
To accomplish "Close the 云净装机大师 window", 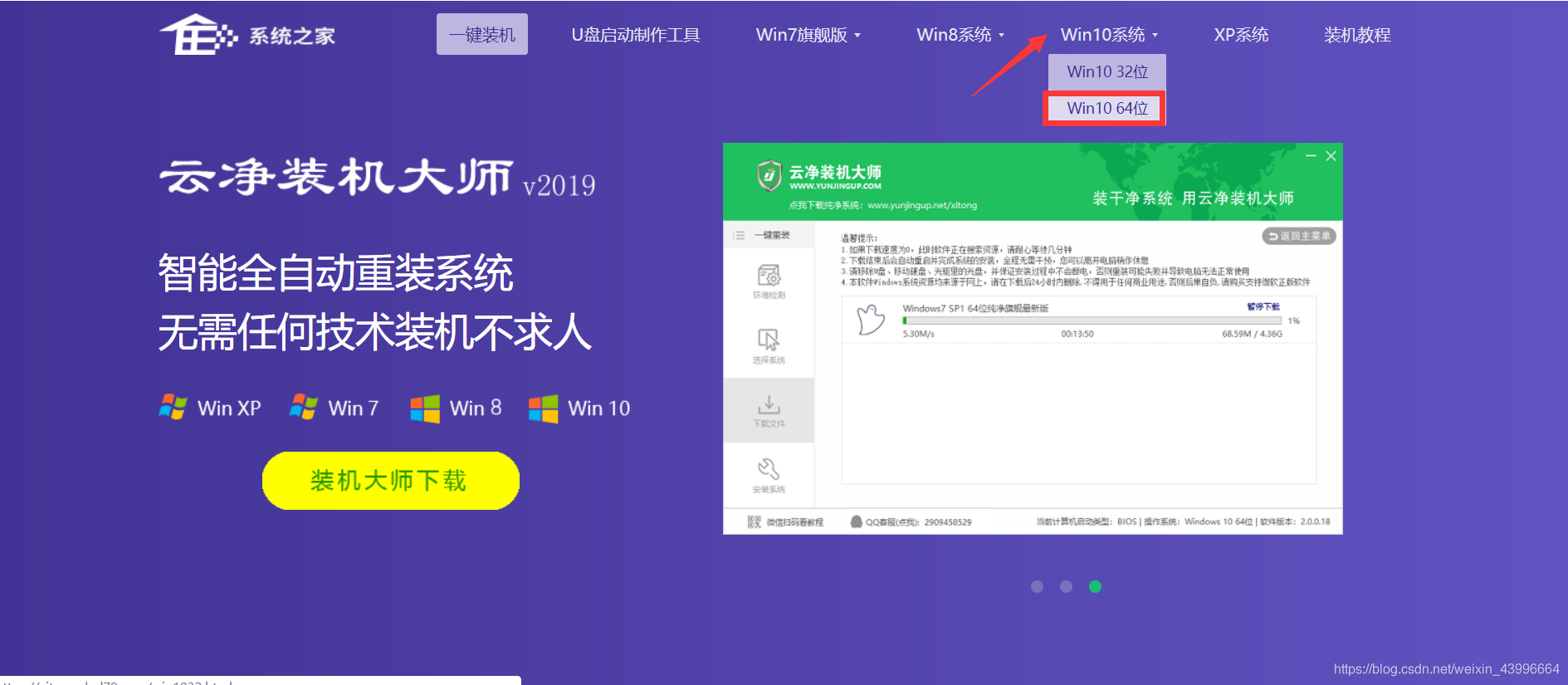I will pyautogui.click(x=1331, y=155).
